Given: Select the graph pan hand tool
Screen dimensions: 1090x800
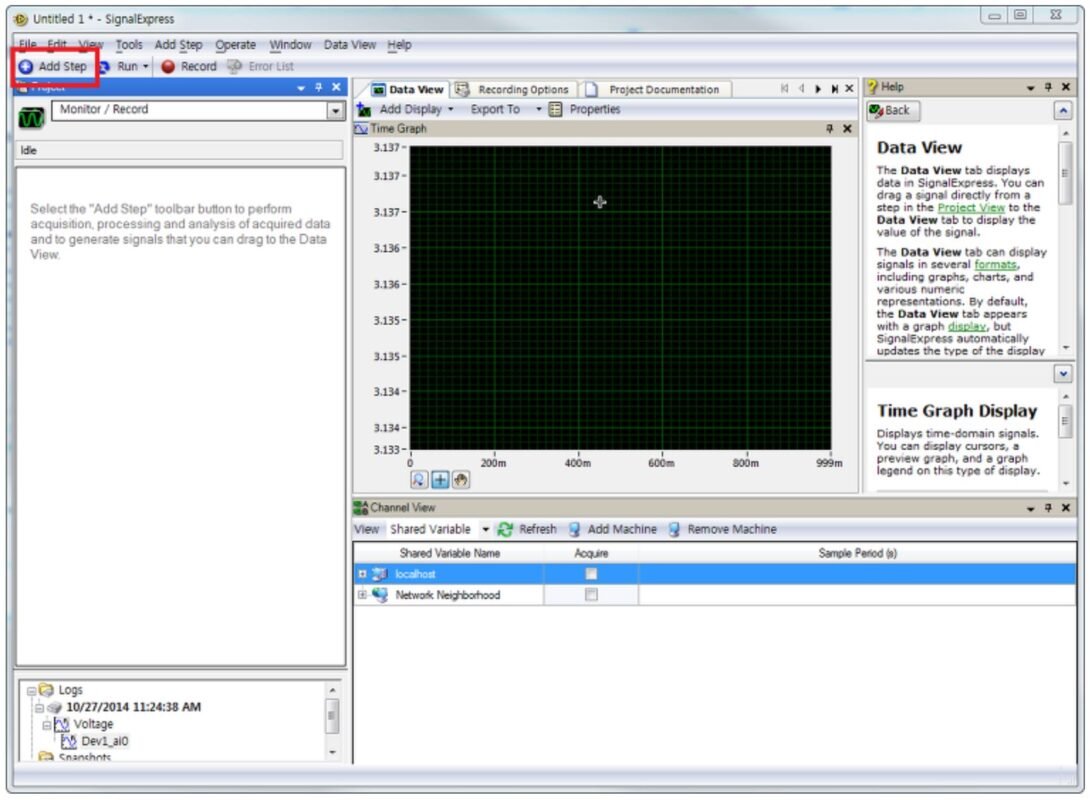Looking at the screenshot, I should pos(461,480).
